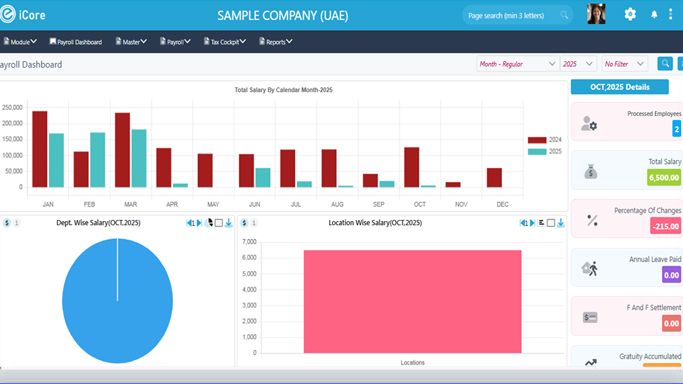Download the Dept. Wise Salary chart
This screenshot has height=384, width=683.
228,223
